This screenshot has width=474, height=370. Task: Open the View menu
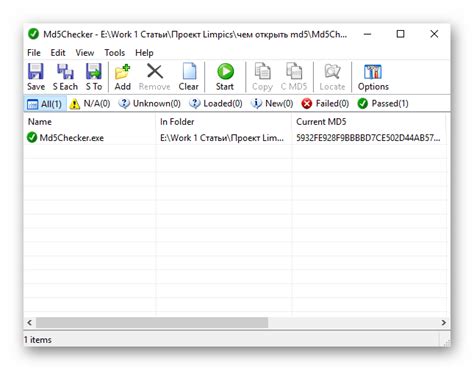tap(85, 53)
